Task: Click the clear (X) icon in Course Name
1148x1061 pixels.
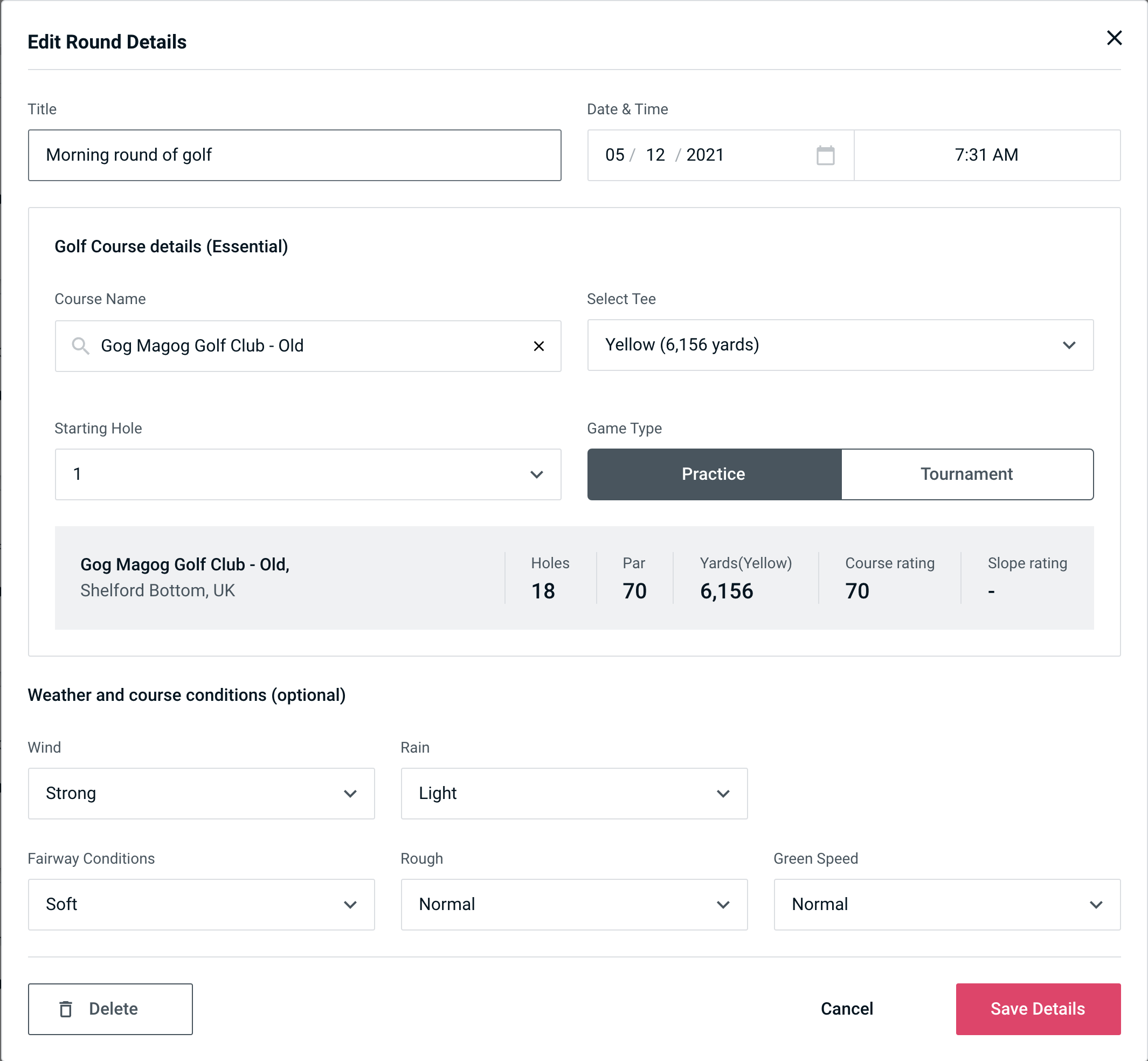Action: pyautogui.click(x=539, y=345)
